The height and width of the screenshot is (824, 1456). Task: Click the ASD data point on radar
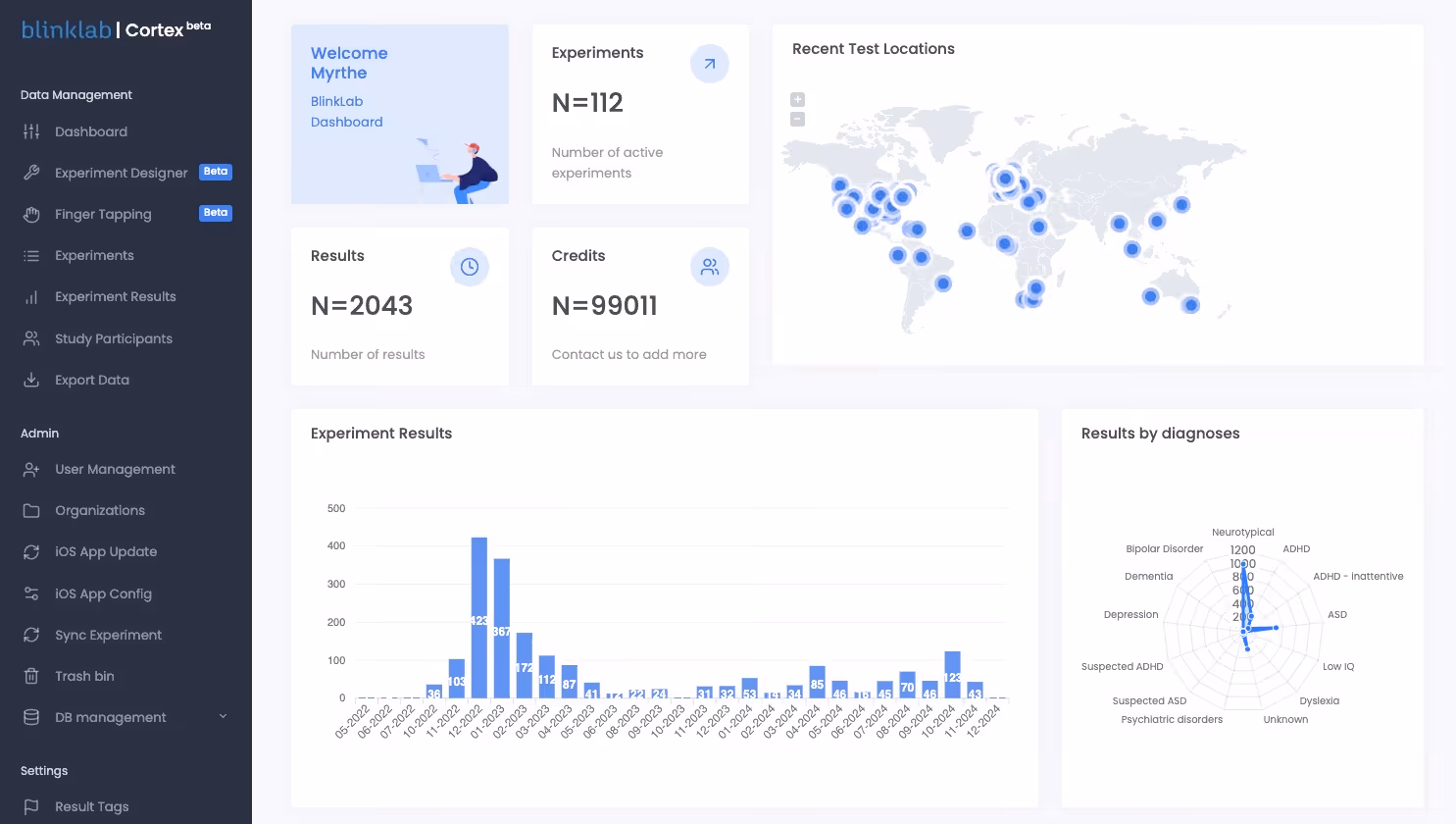1276,628
